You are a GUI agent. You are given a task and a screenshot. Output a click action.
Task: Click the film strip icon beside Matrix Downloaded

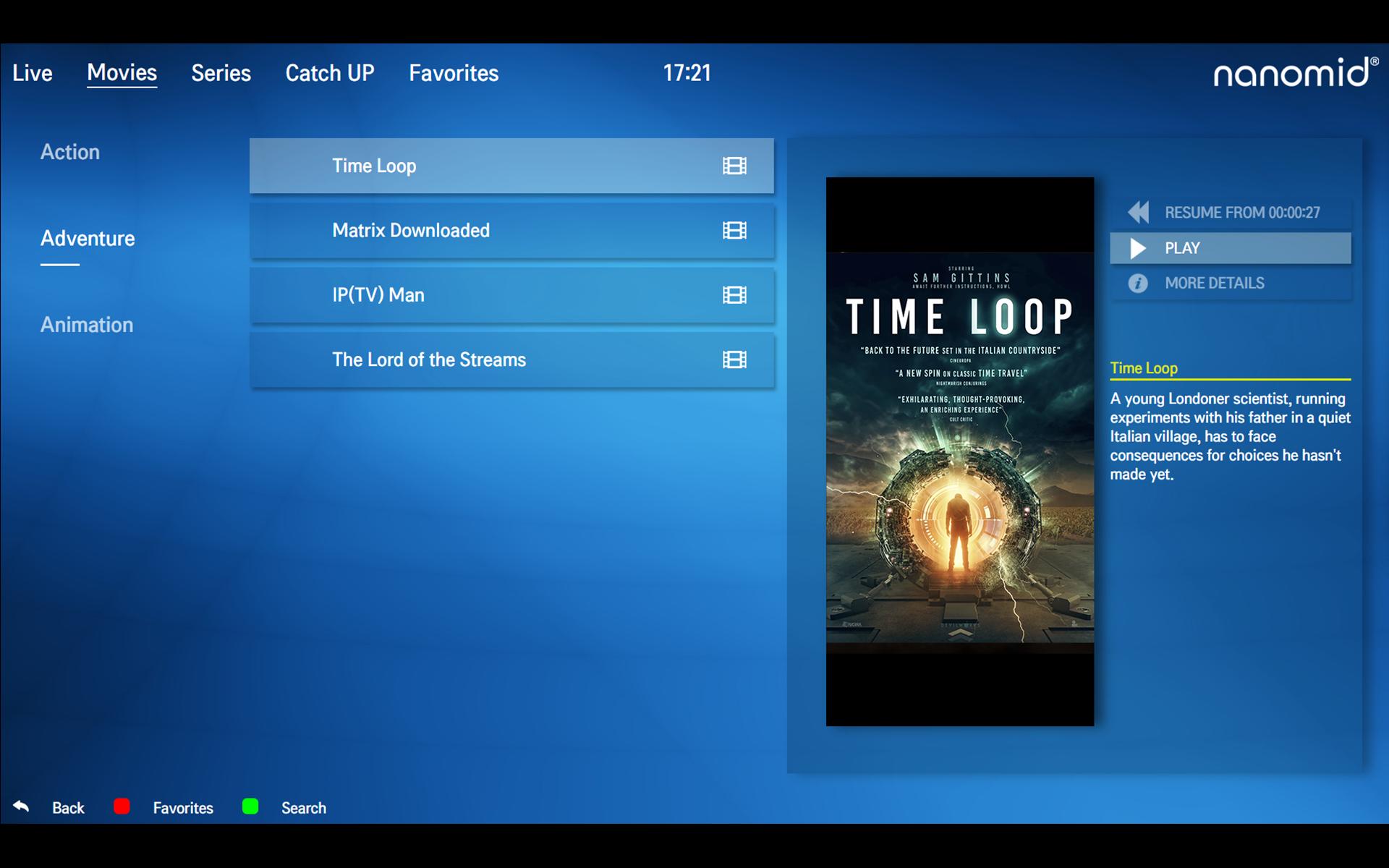click(734, 230)
